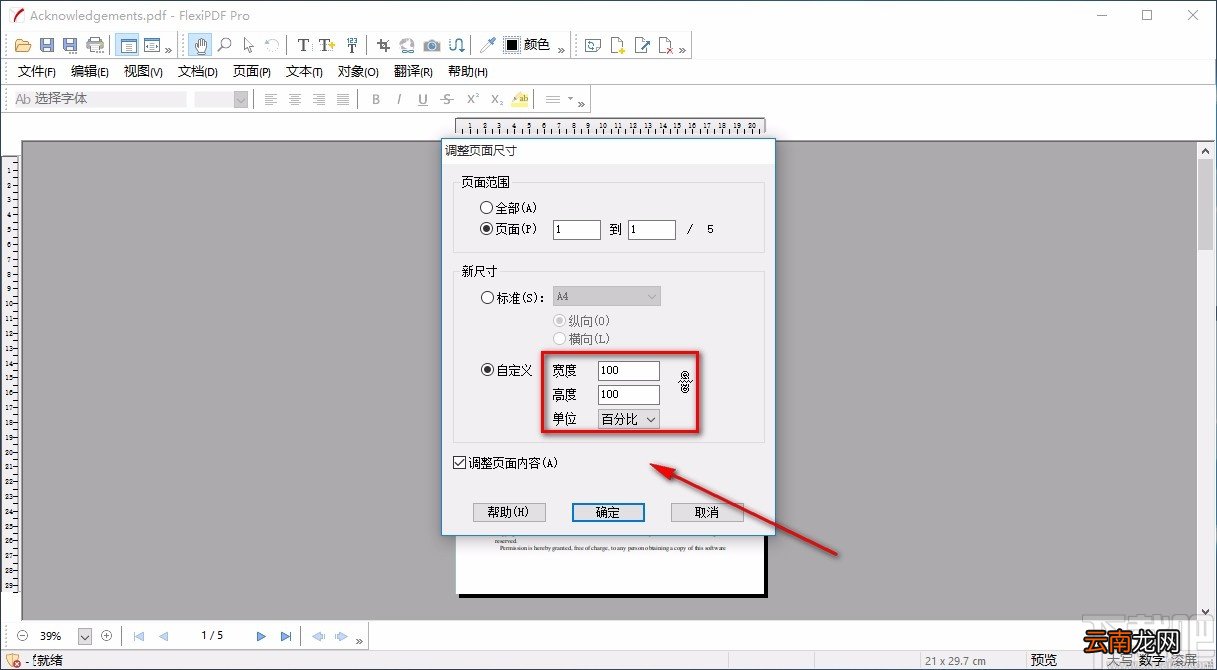This screenshot has height=670, width=1217.
Task: Click the Bold formatting icon
Action: pos(376,99)
